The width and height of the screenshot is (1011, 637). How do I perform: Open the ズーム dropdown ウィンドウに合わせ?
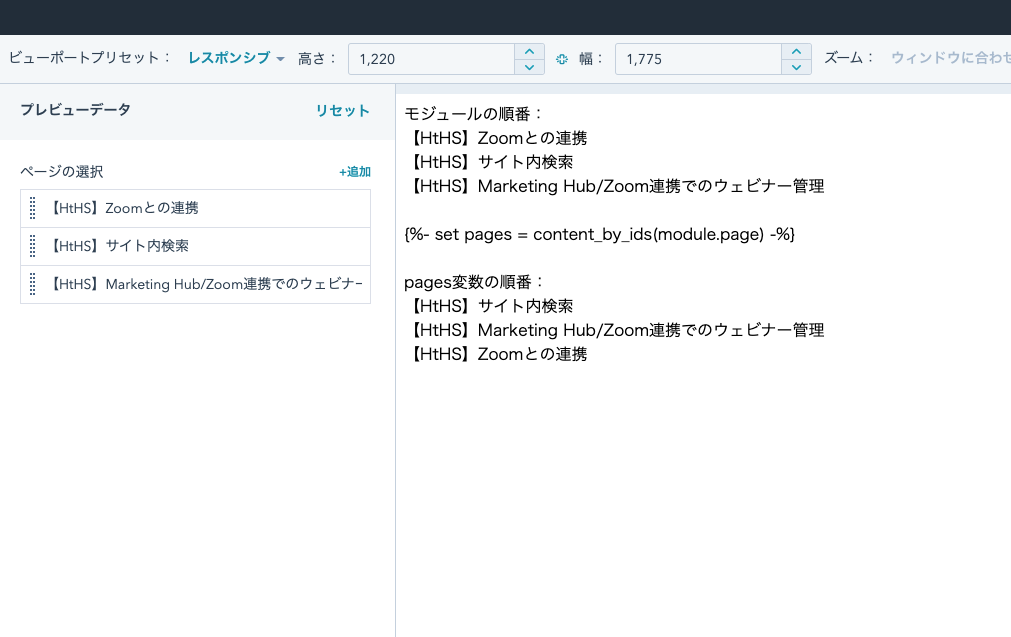(x=950, y=58)
